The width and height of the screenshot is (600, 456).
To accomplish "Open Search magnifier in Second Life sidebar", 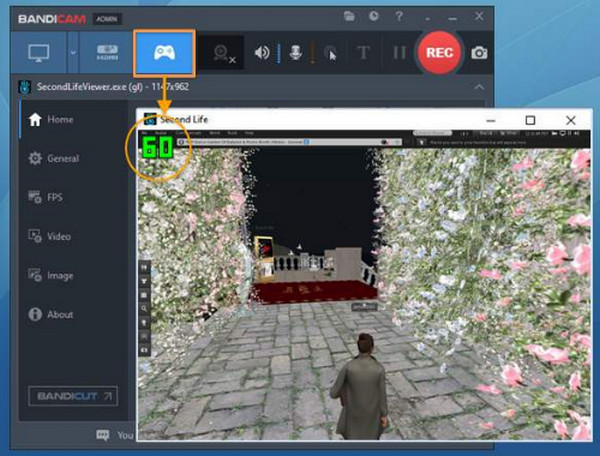I will point(144,308).
